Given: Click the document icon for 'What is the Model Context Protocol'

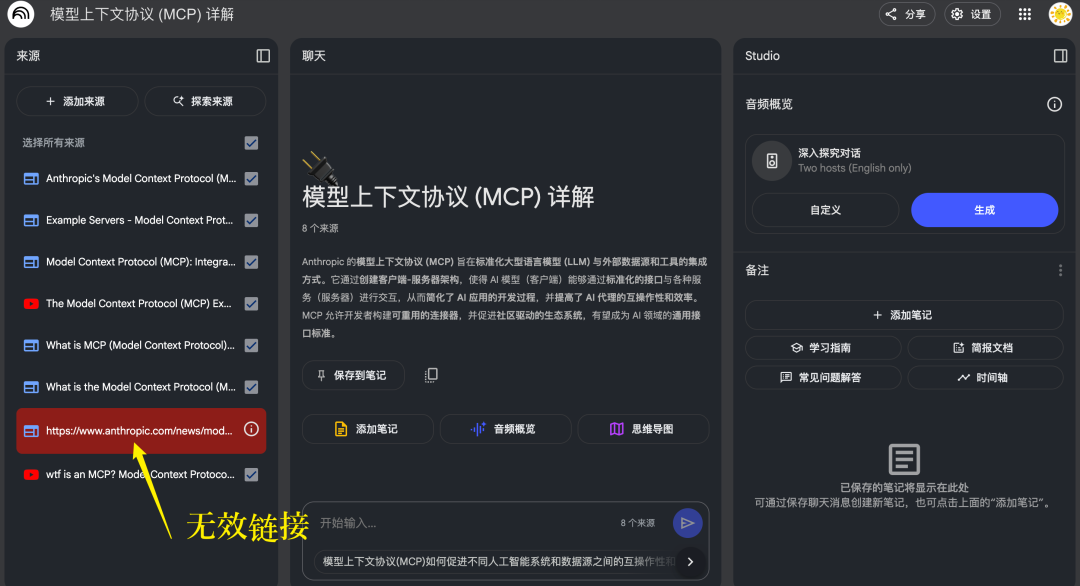Looking at the screenshot, I should click(31, 388).
